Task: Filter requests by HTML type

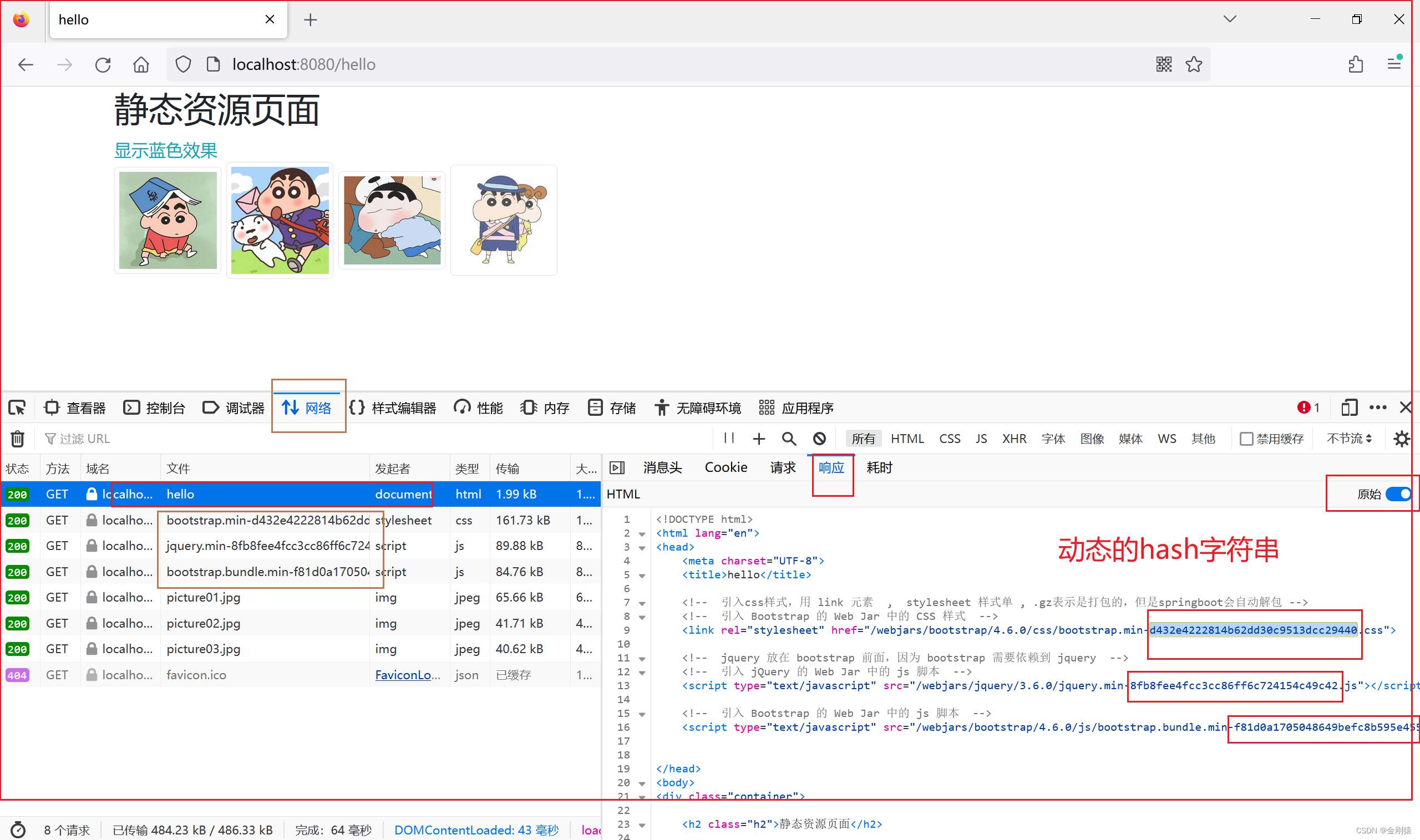Action: point(907,439)
